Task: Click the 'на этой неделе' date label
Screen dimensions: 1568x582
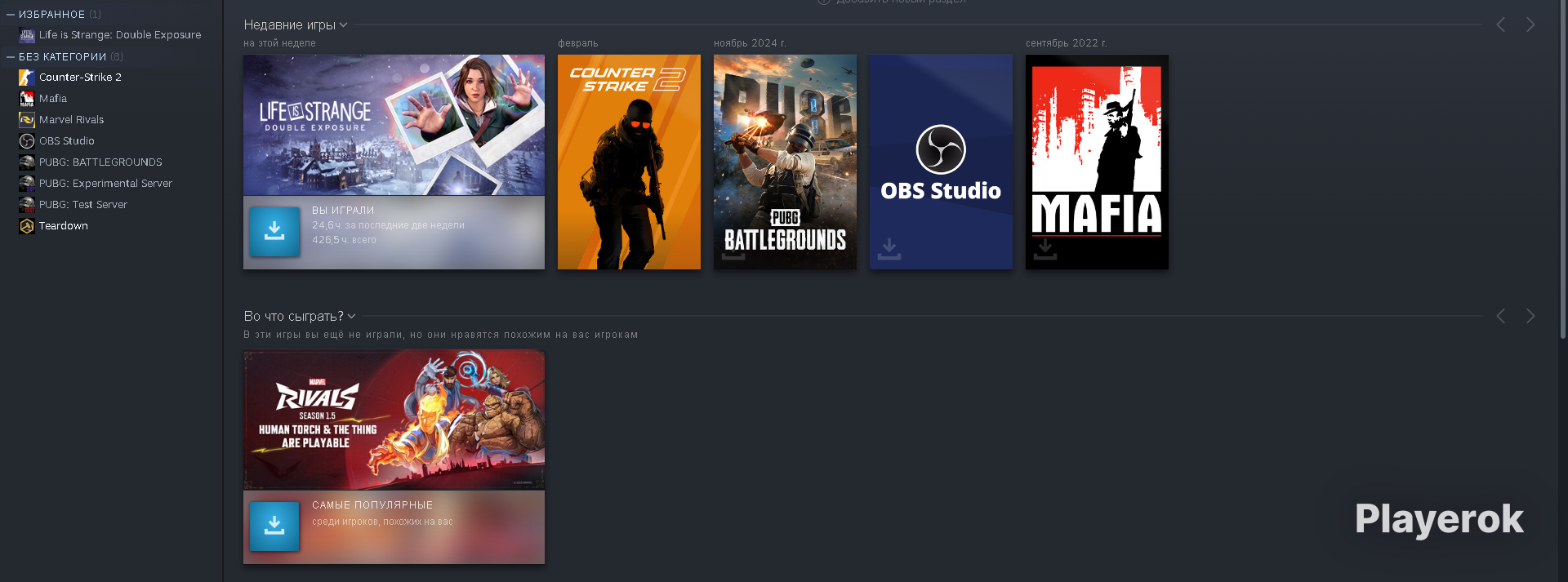Action: coord(279,43)
